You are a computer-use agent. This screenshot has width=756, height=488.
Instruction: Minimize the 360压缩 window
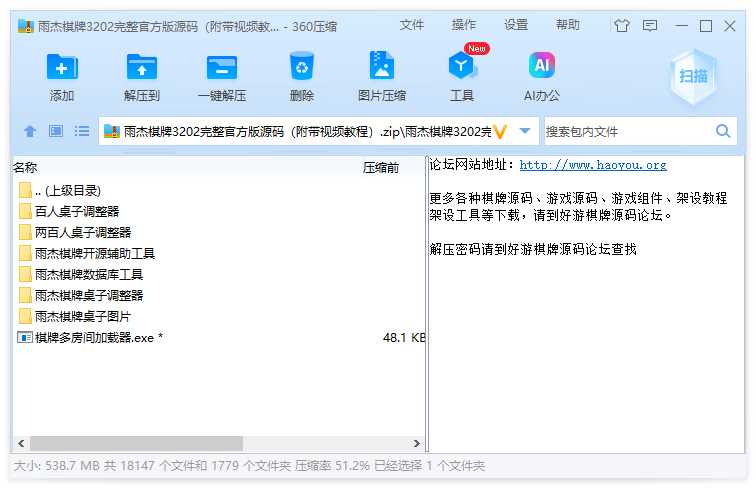point(681,26)
